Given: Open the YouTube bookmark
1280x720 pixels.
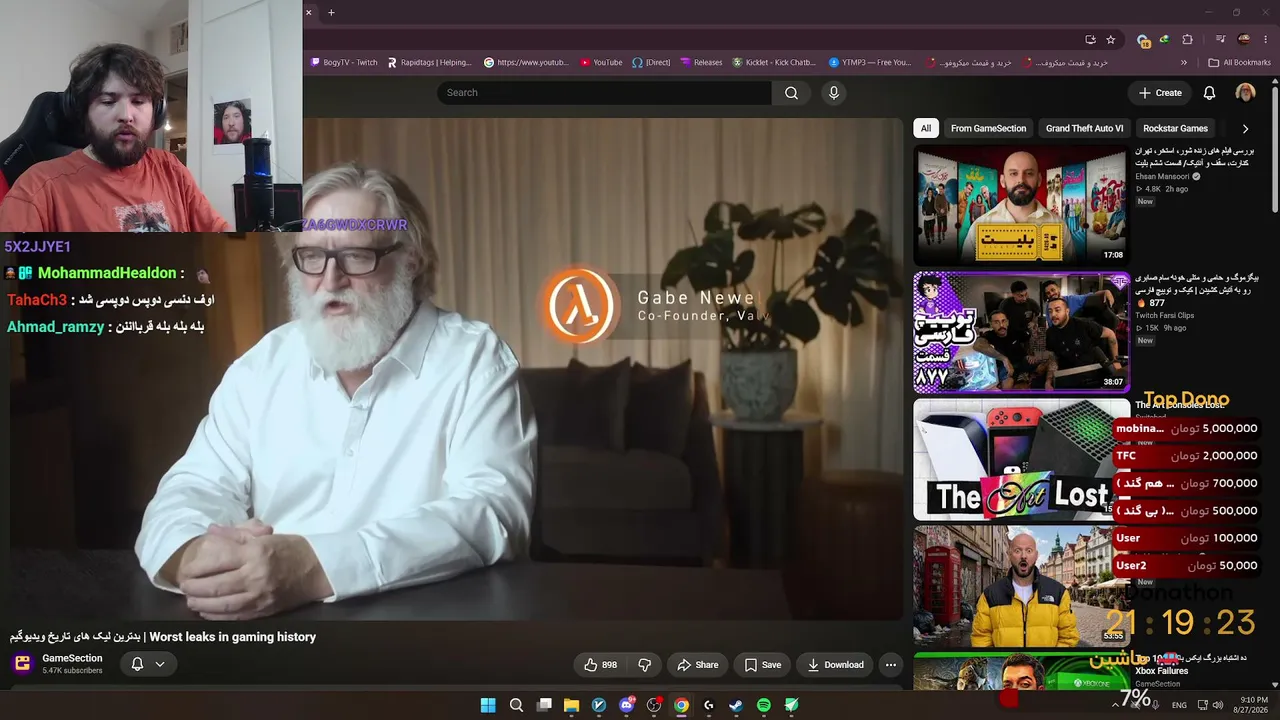Looking at the screenshot, I should (601, 62).
